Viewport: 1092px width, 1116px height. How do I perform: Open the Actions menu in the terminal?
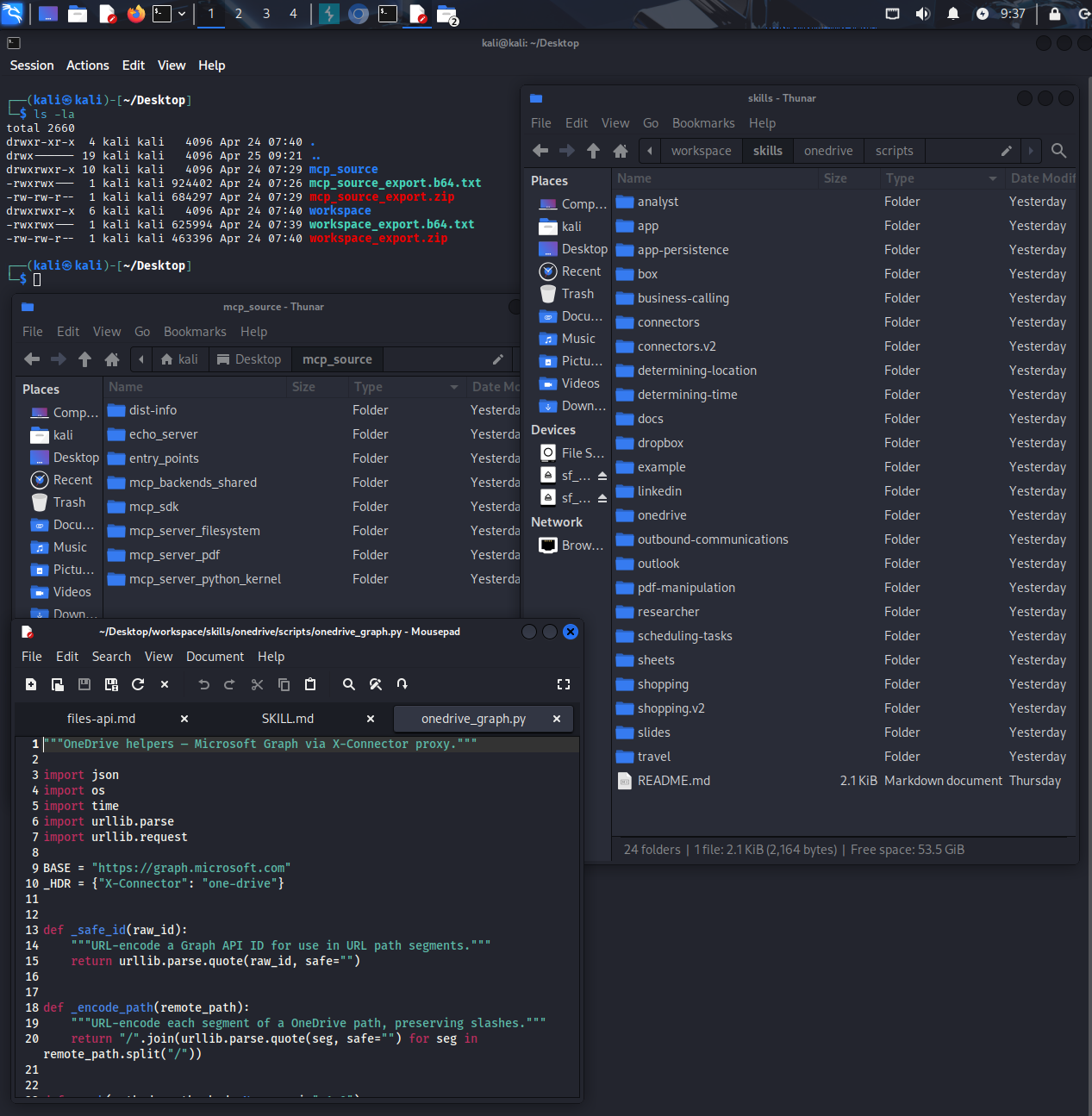[x=88, y=65]
